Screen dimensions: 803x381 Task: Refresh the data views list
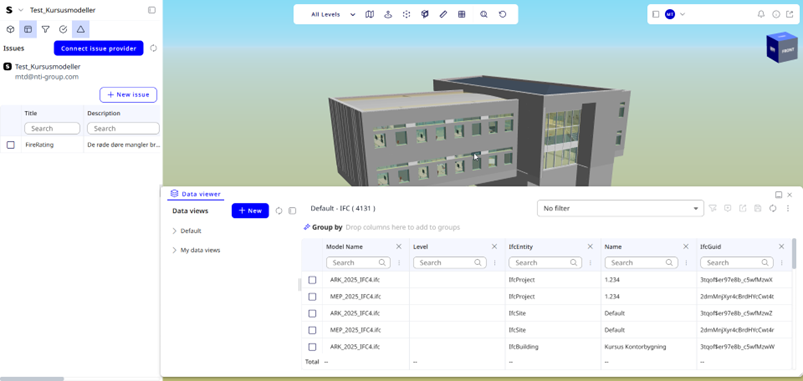279,211
